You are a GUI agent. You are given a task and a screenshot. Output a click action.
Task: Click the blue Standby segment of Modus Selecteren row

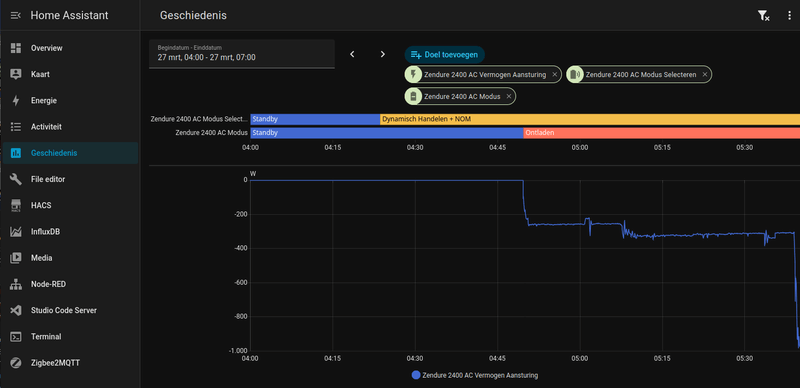(315, 119)
